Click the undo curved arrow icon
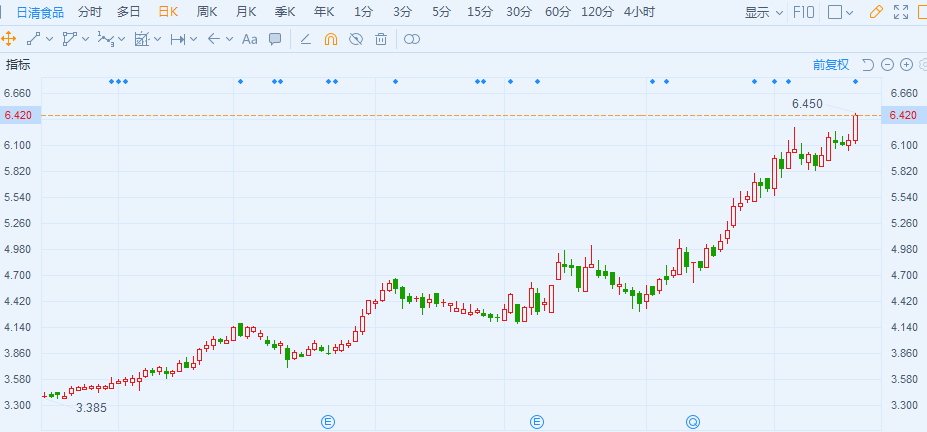927x432 pixels. (x=868, y=65)
